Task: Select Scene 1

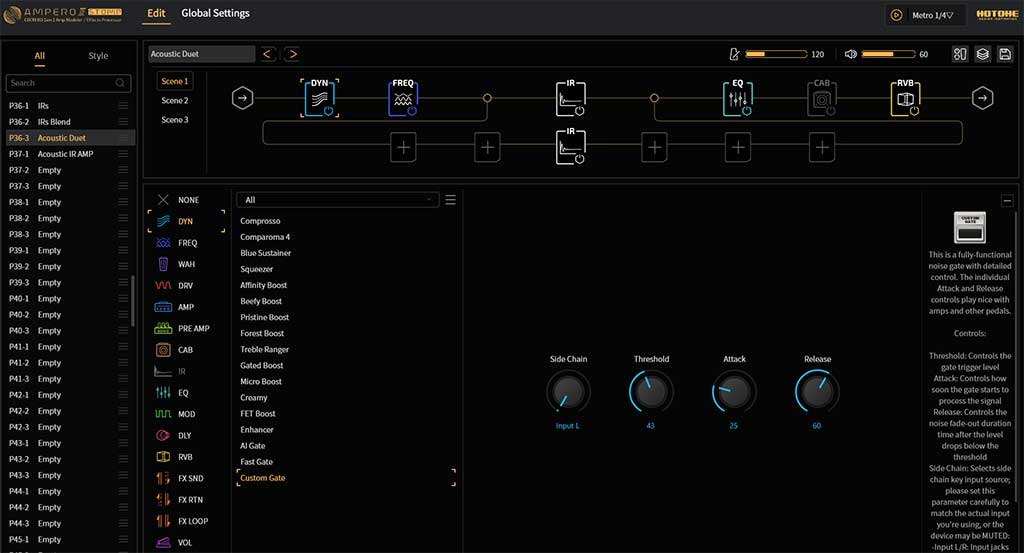Action: point(174,82)
